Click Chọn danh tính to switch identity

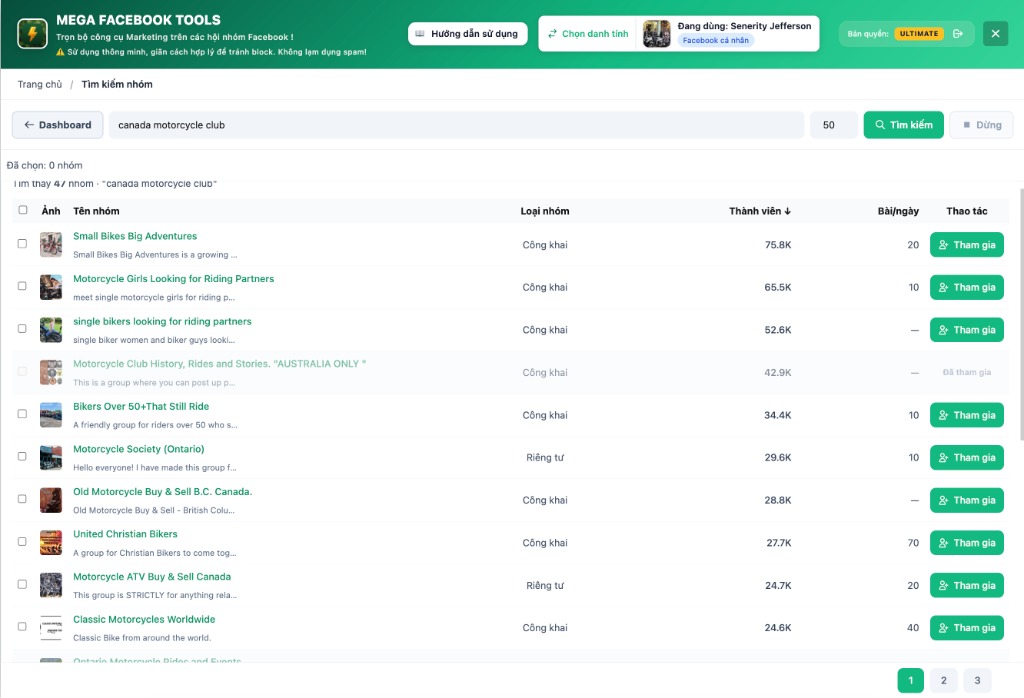(588, 33)
